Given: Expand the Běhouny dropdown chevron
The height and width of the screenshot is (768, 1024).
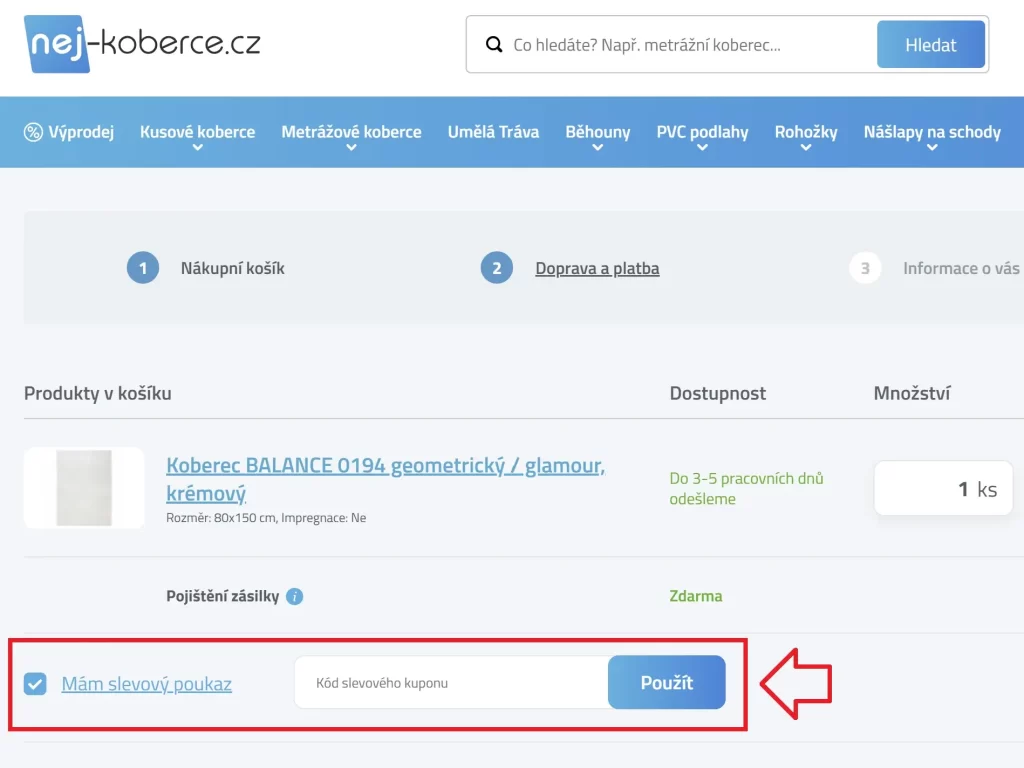Looking at the screenshot, I should coord(597,146).
